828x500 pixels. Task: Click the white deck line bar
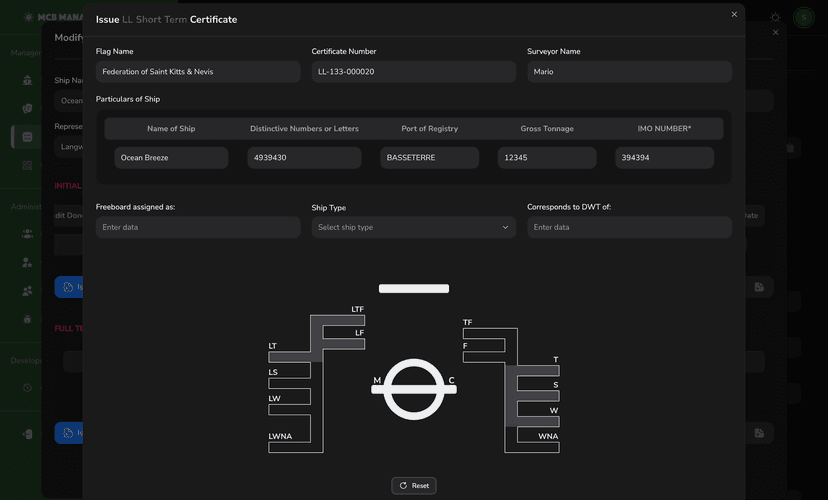(x=414, y=288)
